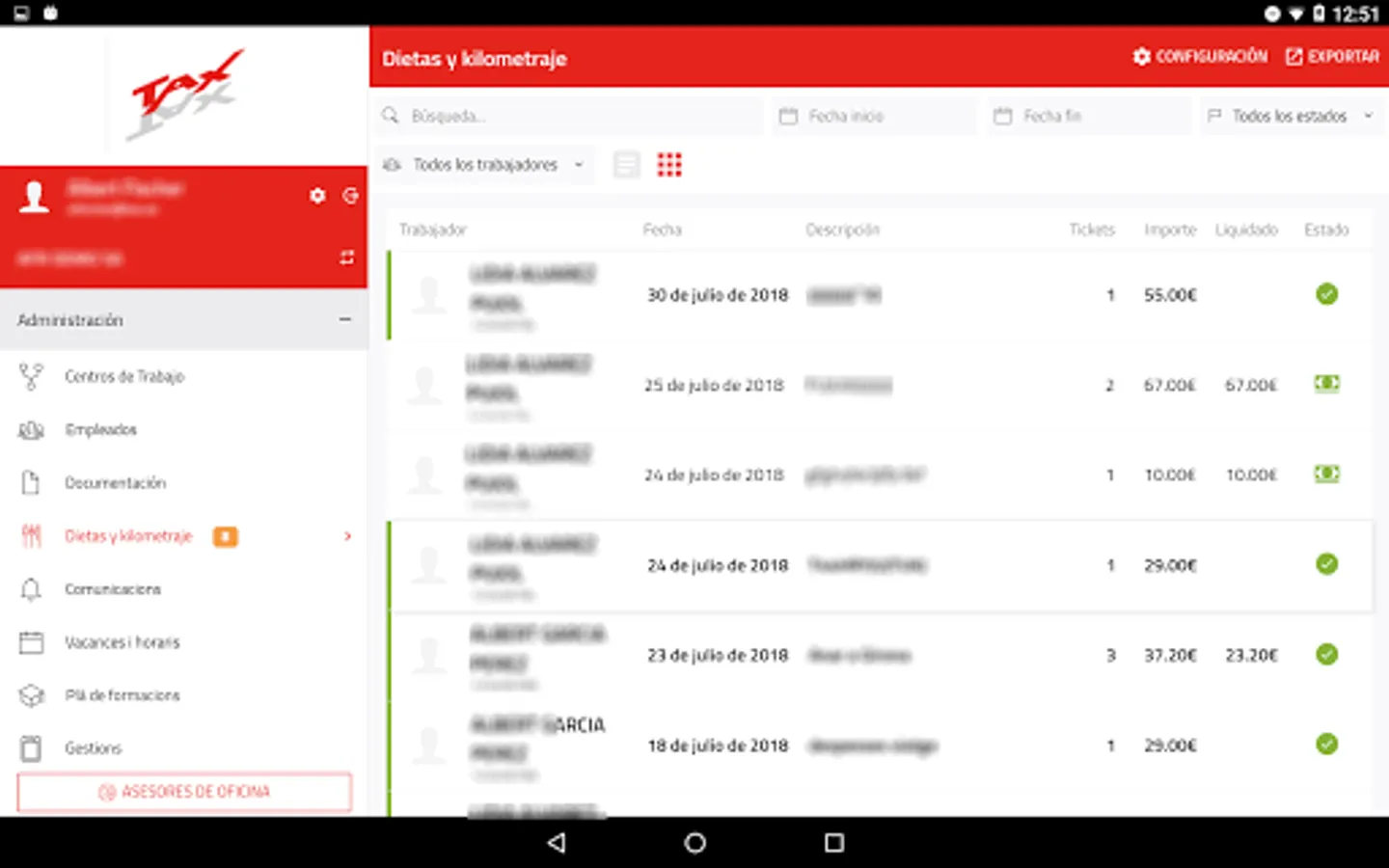Switch to grid view layout

point(669,164)
